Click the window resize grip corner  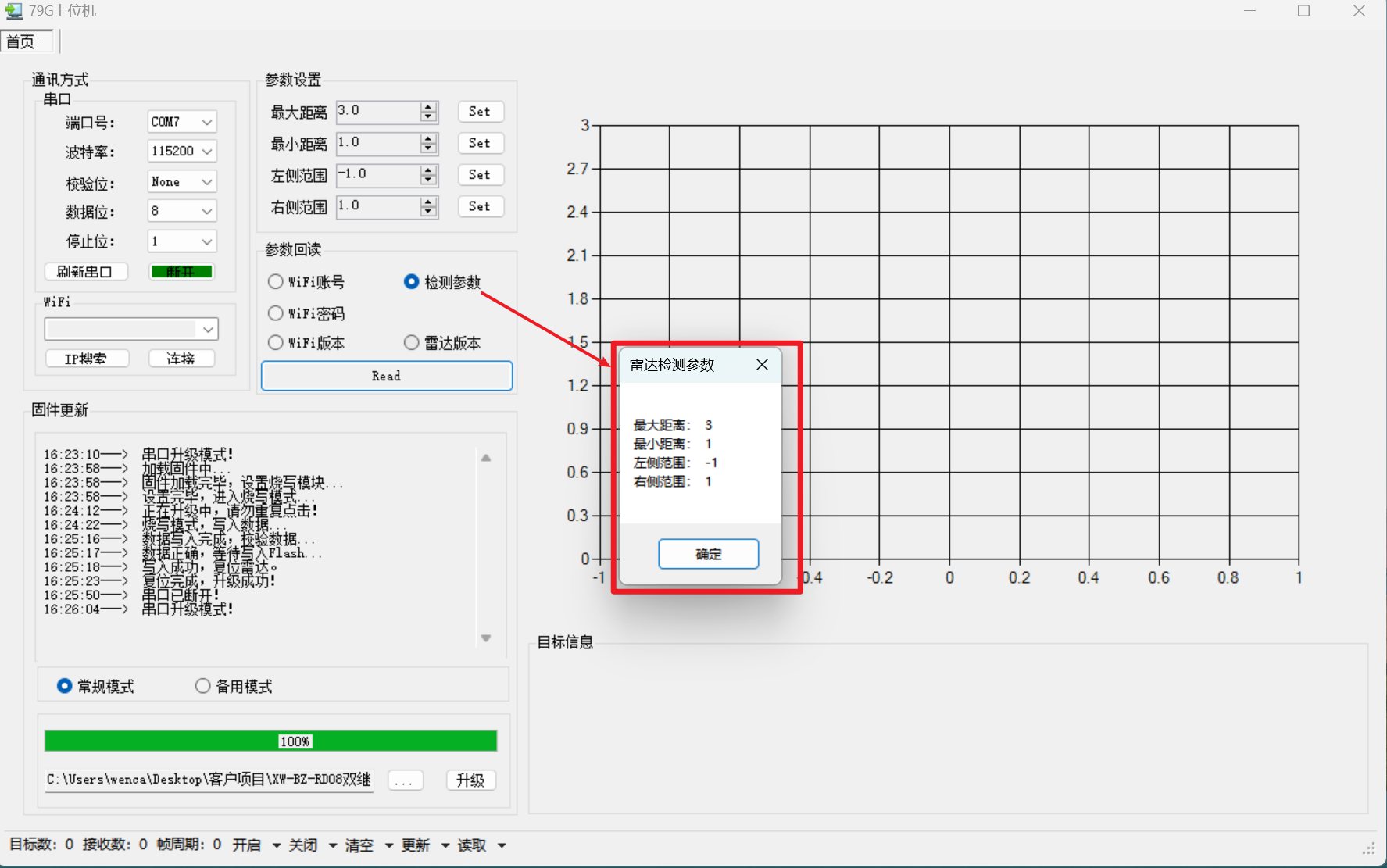1369,849
